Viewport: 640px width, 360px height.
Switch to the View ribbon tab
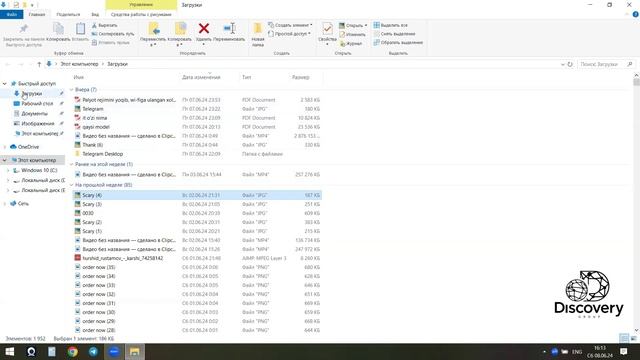point(95,14)
